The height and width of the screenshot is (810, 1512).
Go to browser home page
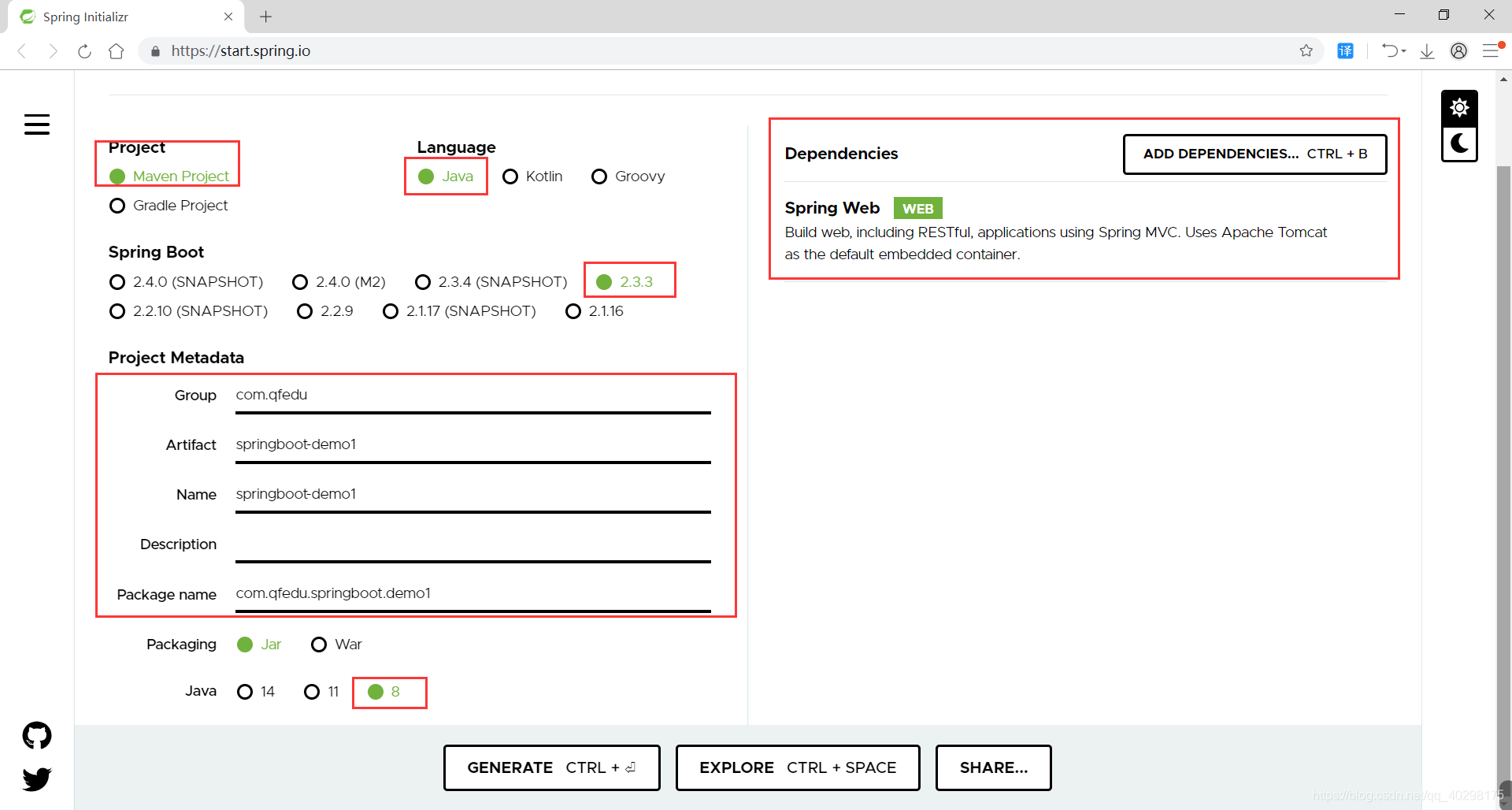coord(116,51)
